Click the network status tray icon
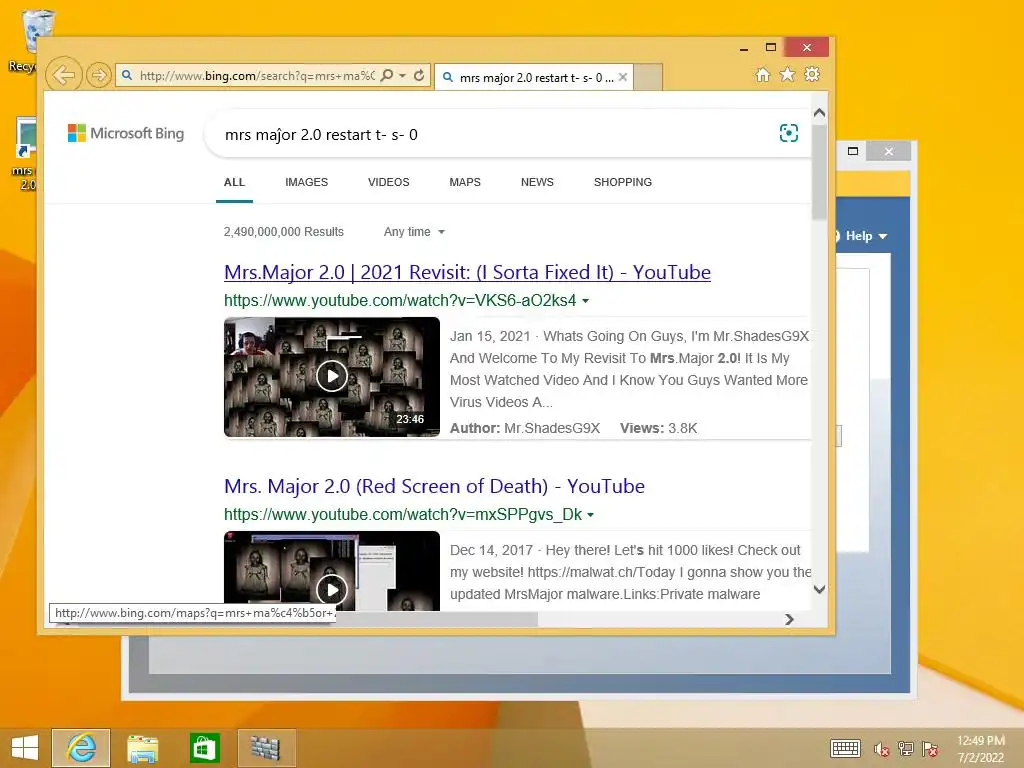1024x768 pixels. [906, 749]
